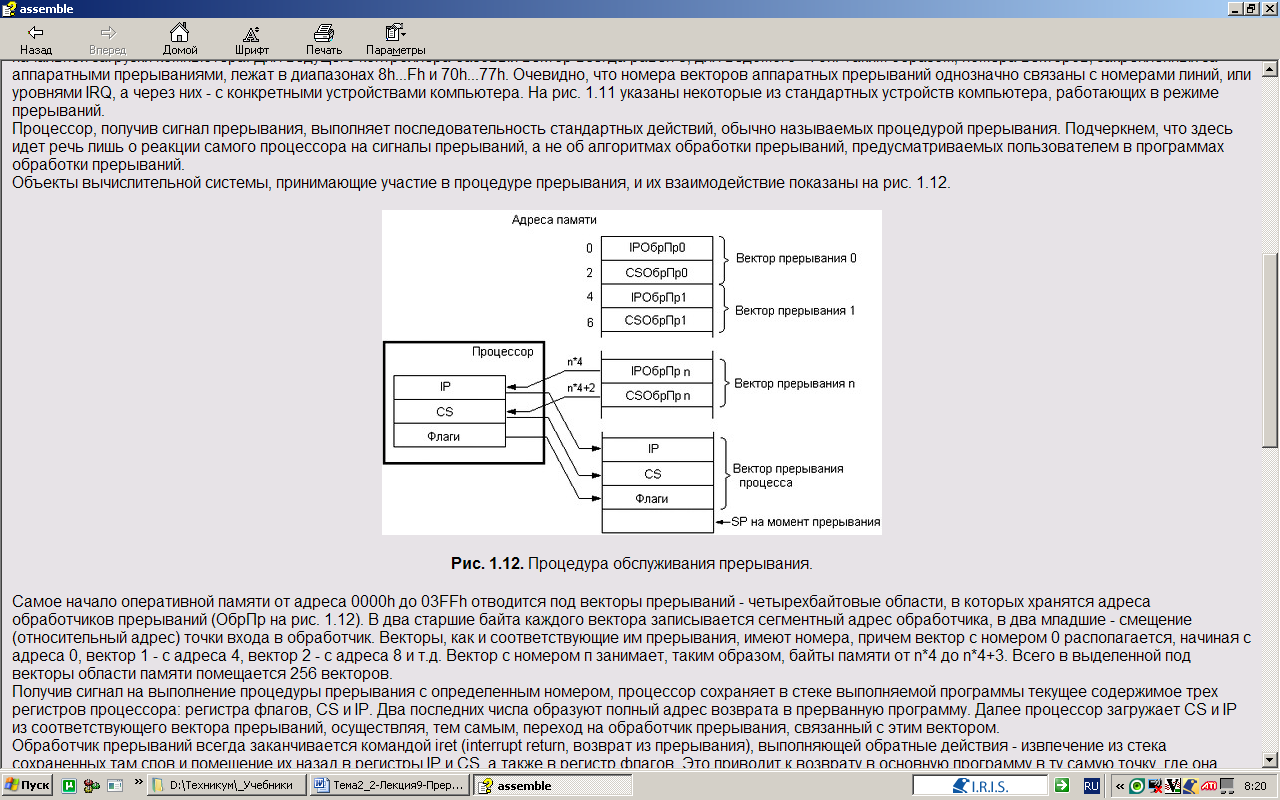Viewport: 1280px width, 800px height.
Task: Switch to D:\Техникум\_Учебники folder window
Action: click(x=228, y=786)
